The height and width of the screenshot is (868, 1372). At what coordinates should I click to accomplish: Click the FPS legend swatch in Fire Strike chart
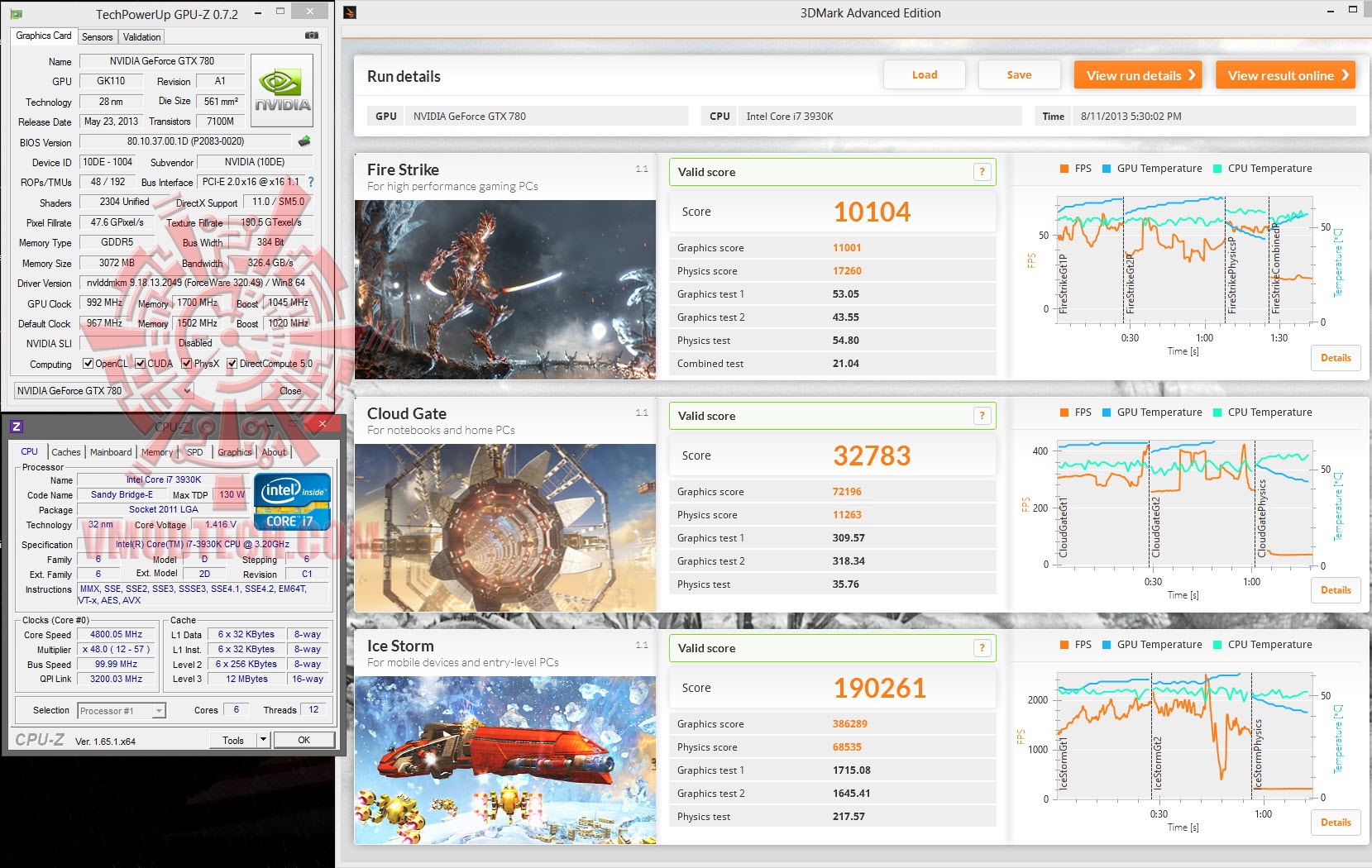tap(1064, 169)
